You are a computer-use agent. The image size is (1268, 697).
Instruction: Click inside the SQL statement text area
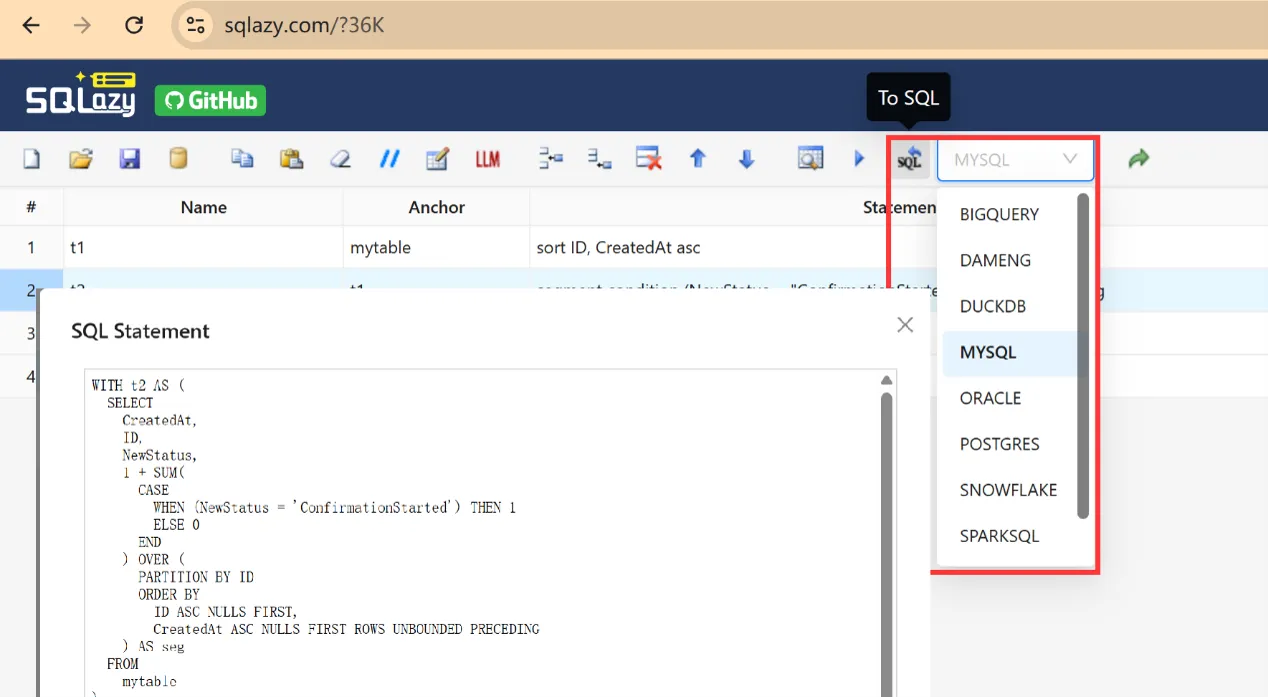[482, 533]
